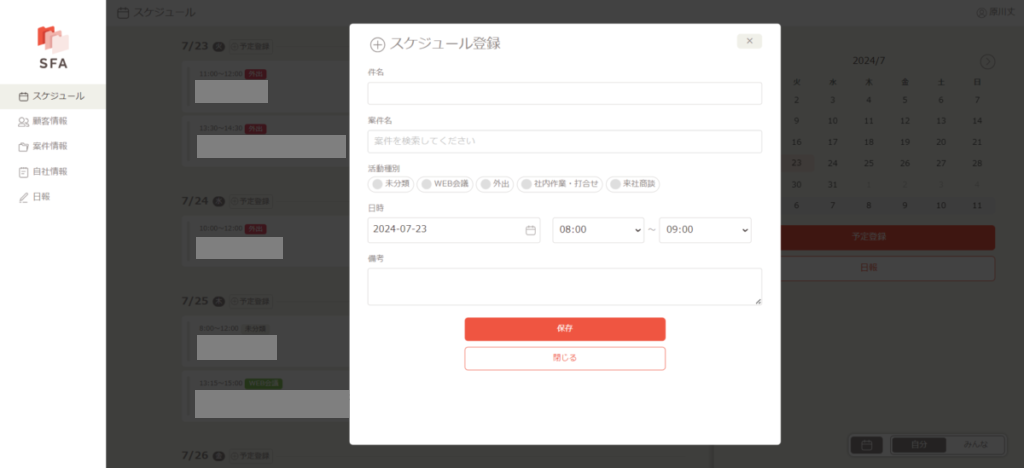The image size is (1024, 468).
Task: Select the 未分類 activity type
Action: point(391,184)
